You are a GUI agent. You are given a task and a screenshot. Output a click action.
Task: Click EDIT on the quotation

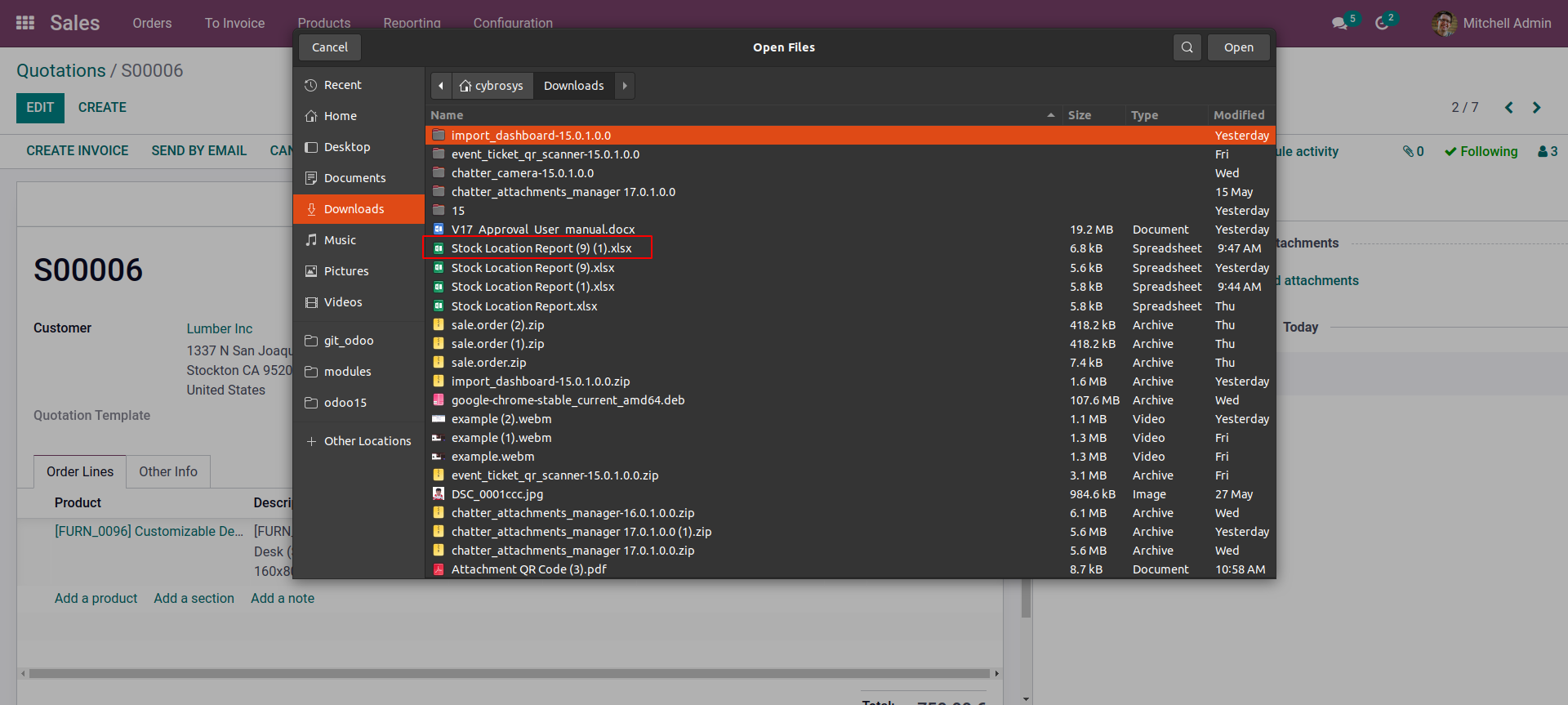point(40,108)
